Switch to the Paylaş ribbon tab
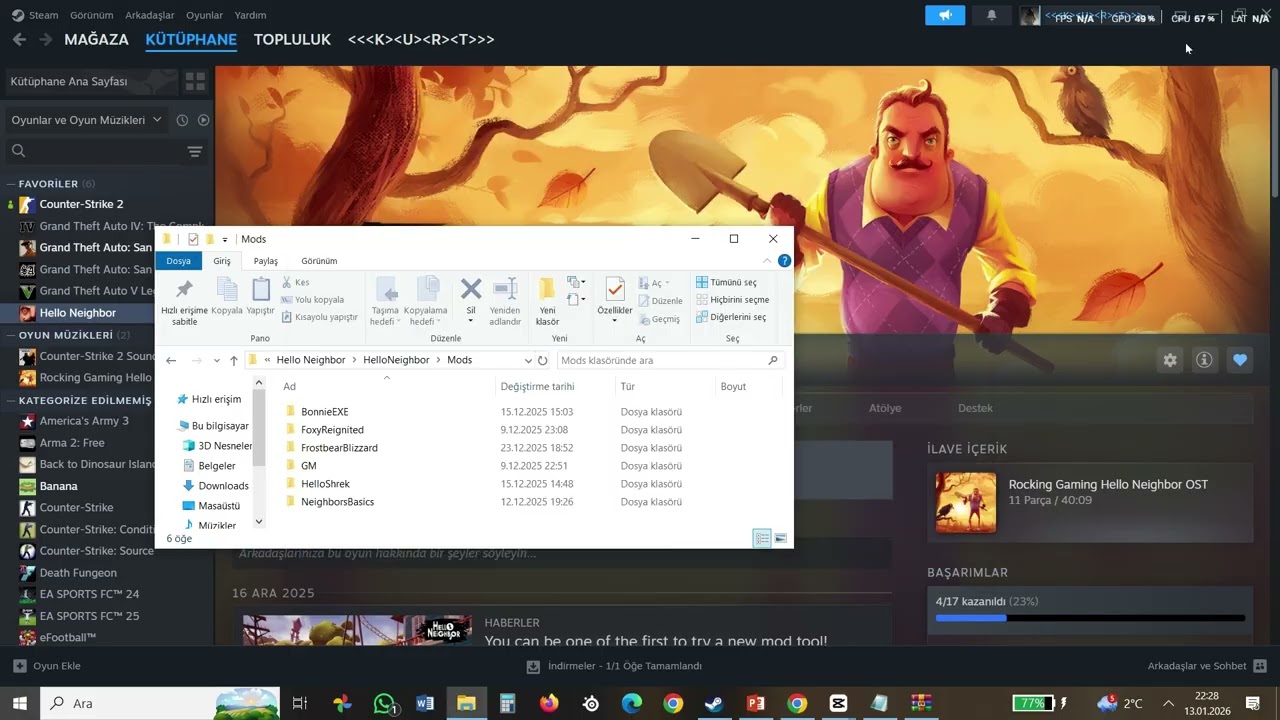 (265, 261)
